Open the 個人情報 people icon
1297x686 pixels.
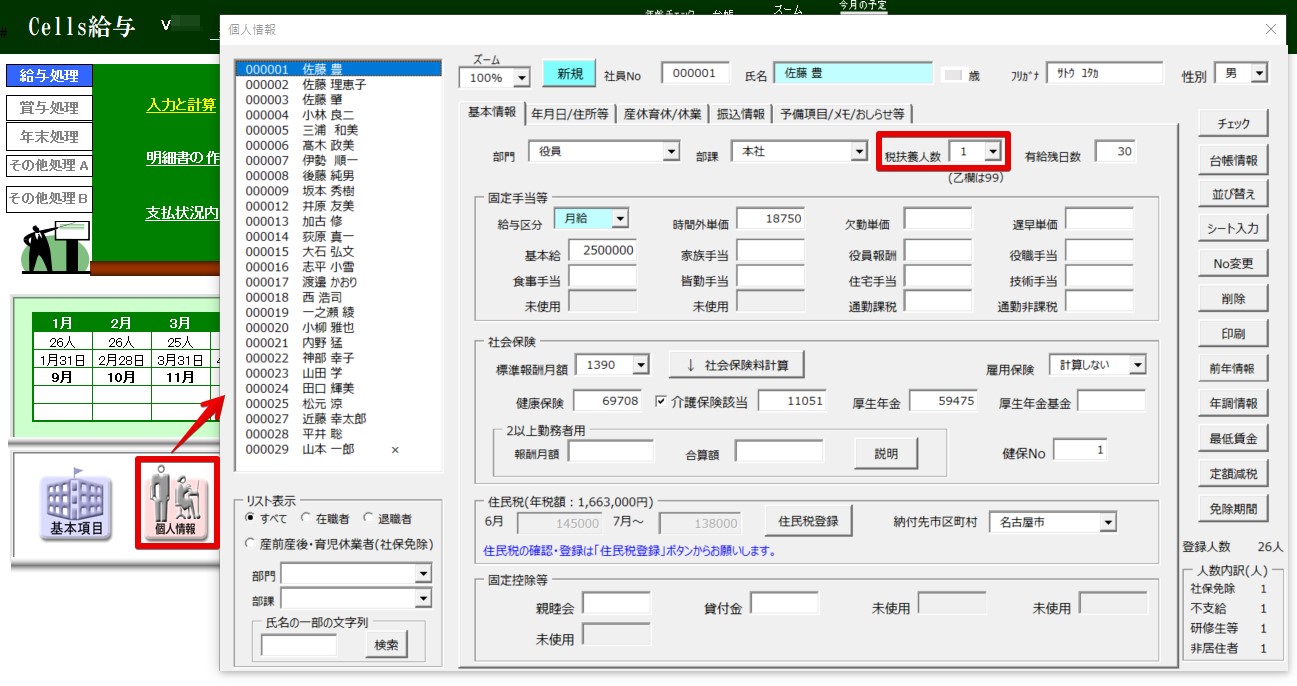(177, 503)
